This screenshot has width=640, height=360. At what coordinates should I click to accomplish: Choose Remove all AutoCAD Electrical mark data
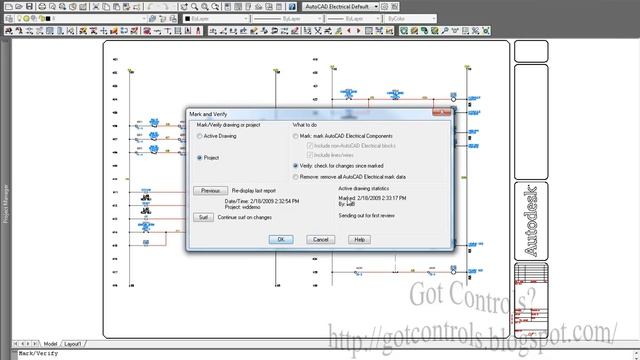[295, 177]
